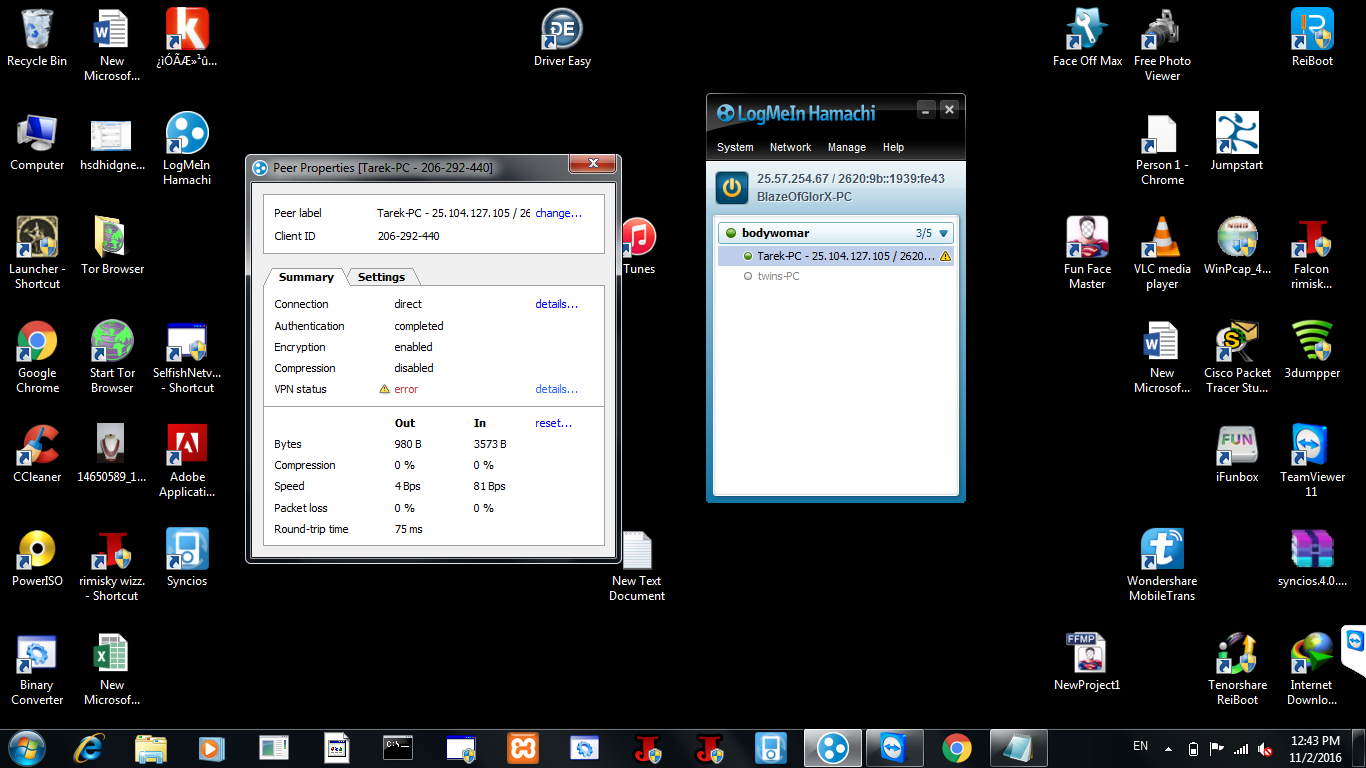This screenshot has height=768, width=1366.
Task: Click reset link for traffic counters
Action: [553, 423]
